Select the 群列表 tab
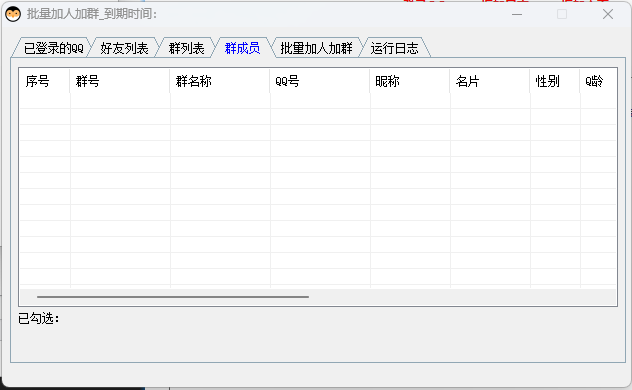The image size is (632, 390). pyautogui.click(x=186, y=48)
